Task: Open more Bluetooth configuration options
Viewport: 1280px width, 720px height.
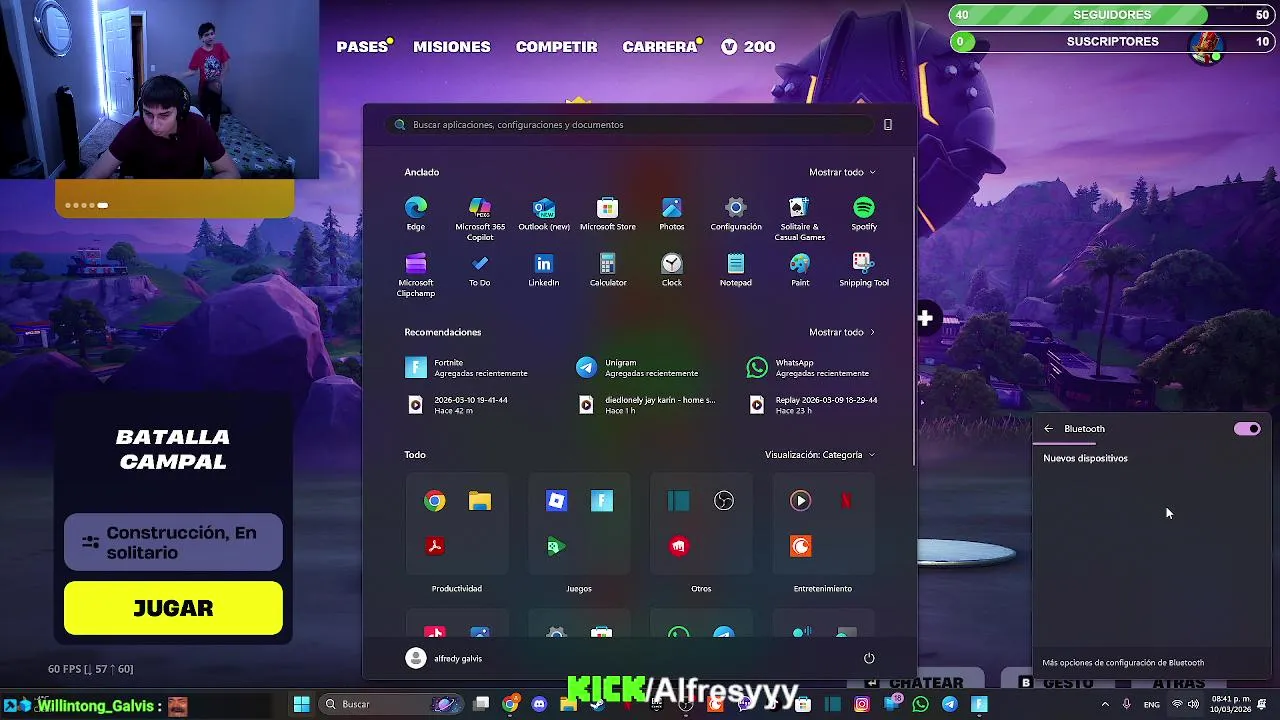Action: coord(1123,662)
